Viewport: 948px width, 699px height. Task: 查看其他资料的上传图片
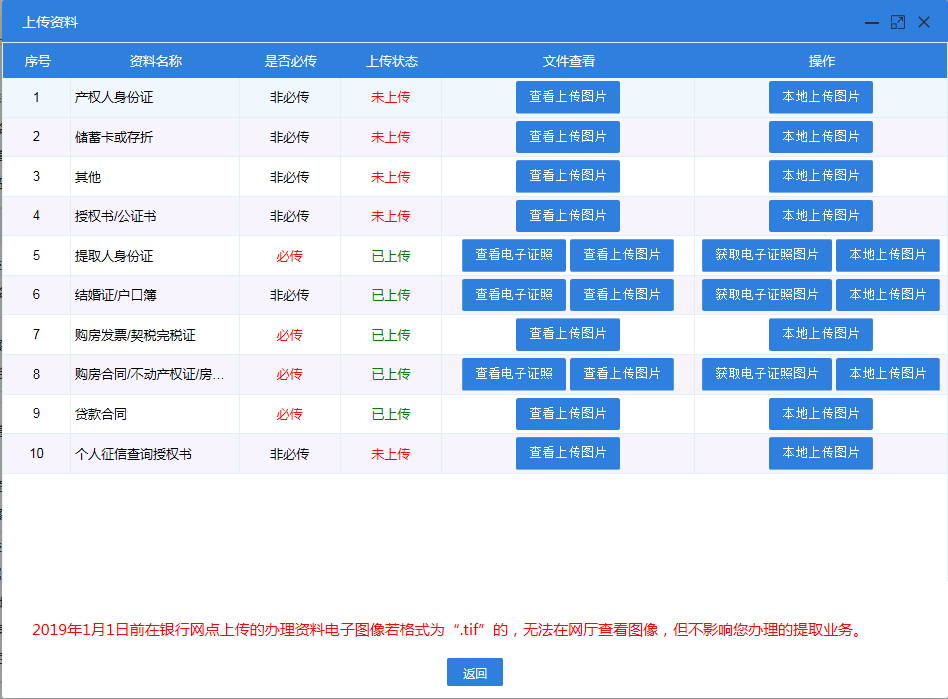click(567, 176)
